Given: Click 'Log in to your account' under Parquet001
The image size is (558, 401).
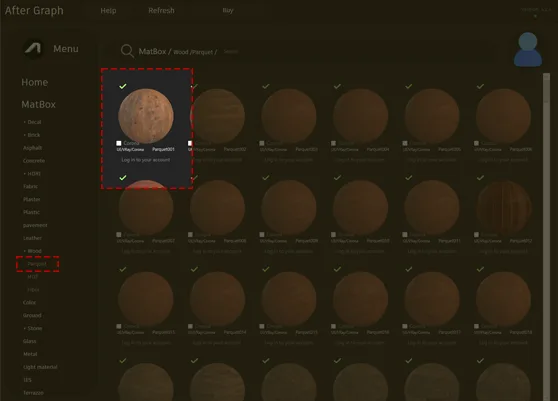Looking at the screenshot, I should point(146,160).
